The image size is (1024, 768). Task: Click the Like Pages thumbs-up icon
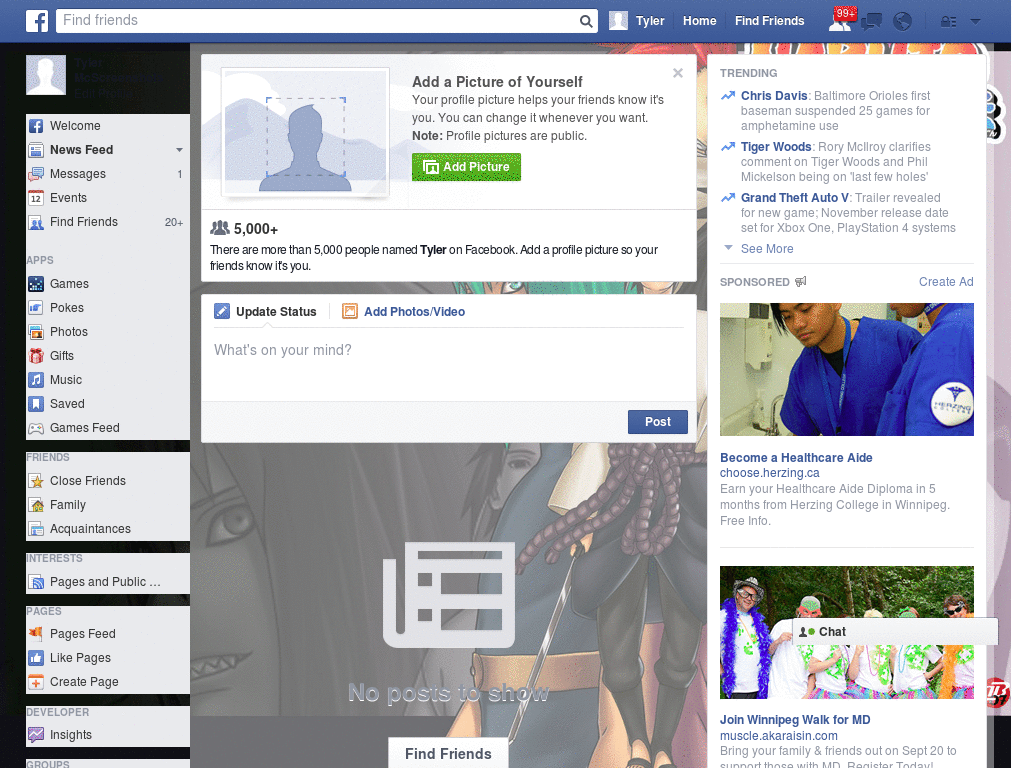(36, 658)
